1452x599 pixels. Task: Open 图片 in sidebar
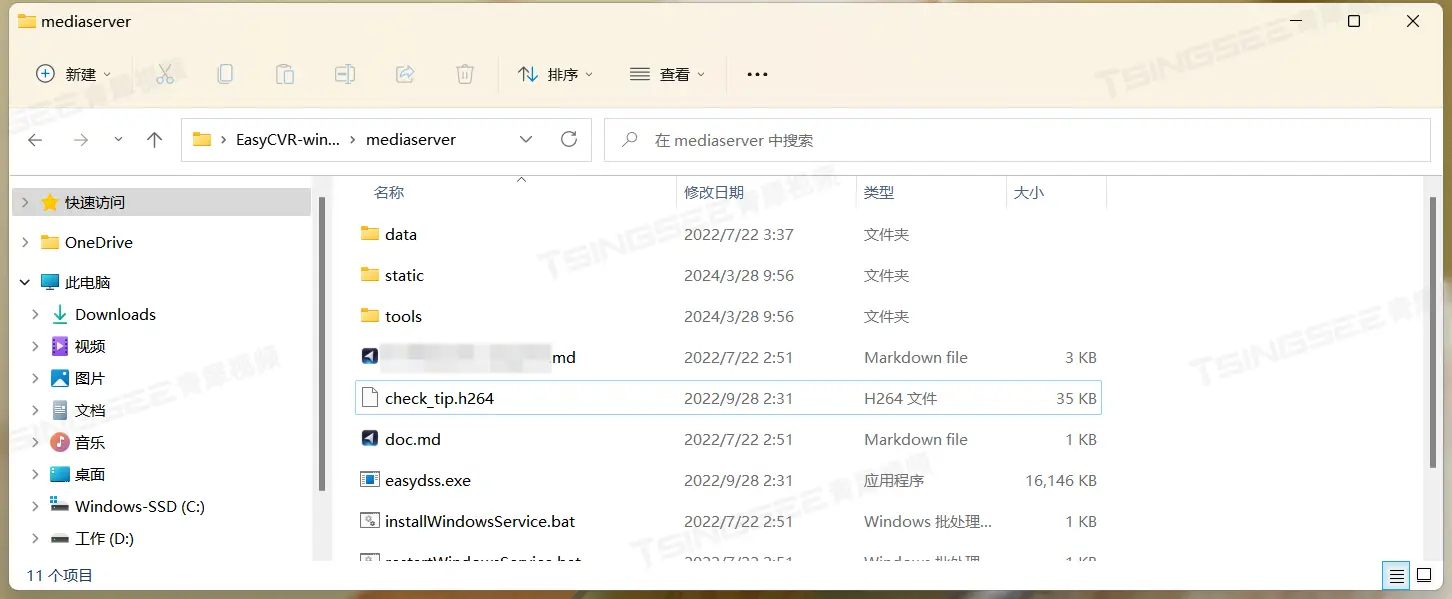click(x=90, y=378)
